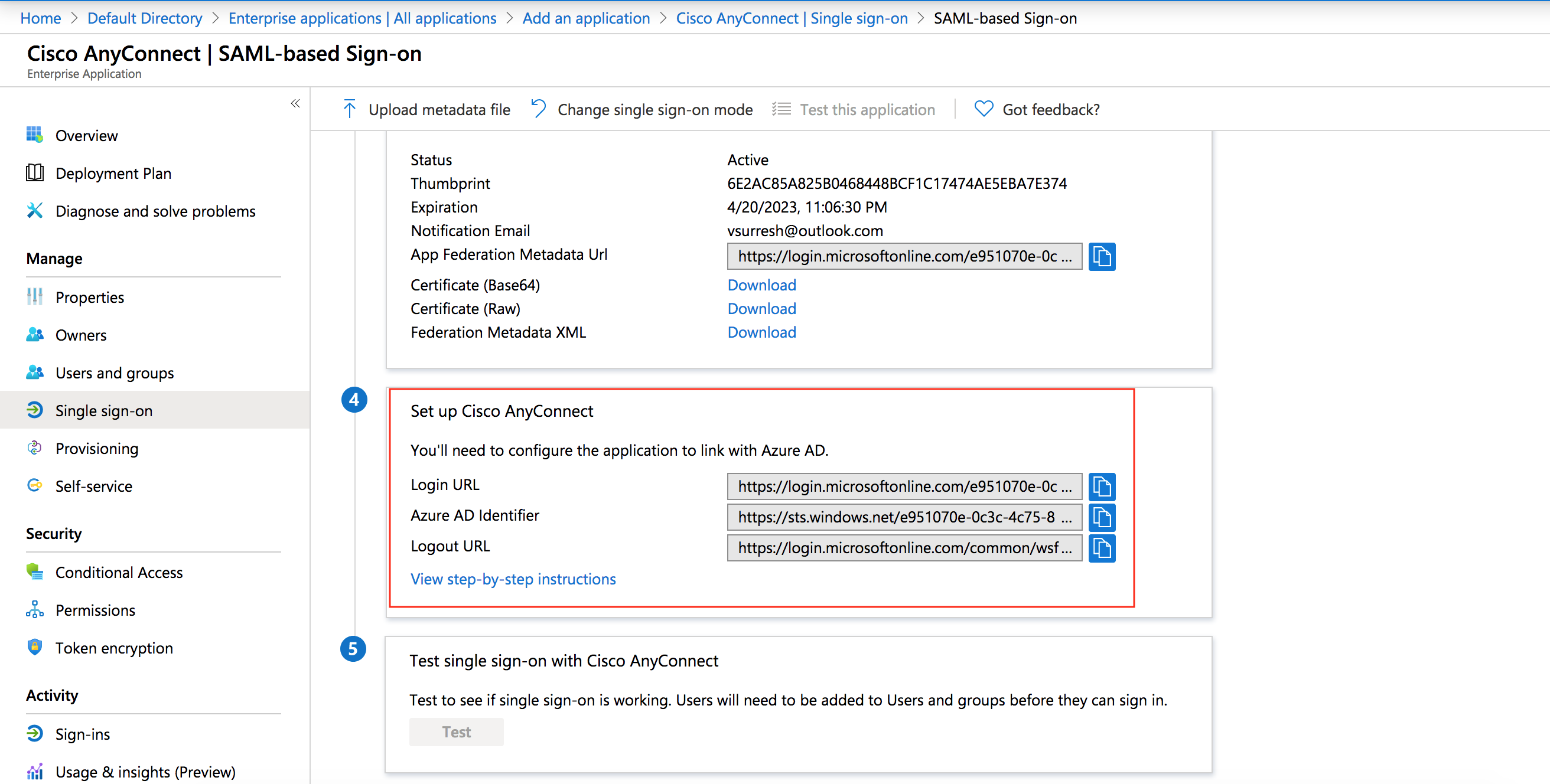Click the Upload metadata file arrow icon
Screen dimensions: 1550x784
coord(349,109)
